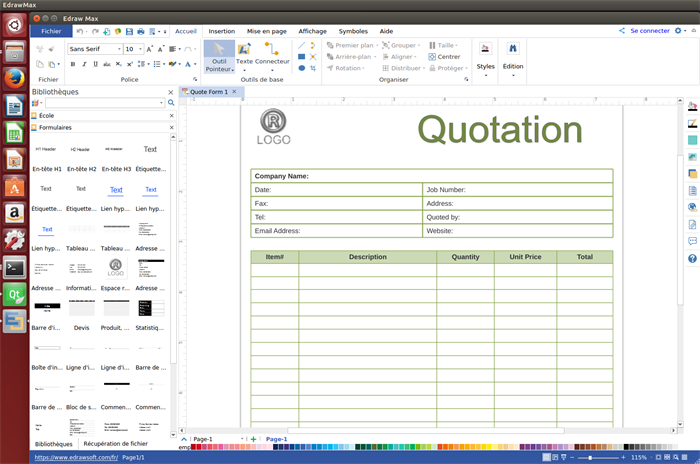This screenshot has height=464, width=700.
Task: Expand the font size dropdown
Action: [x=139, y=49]
